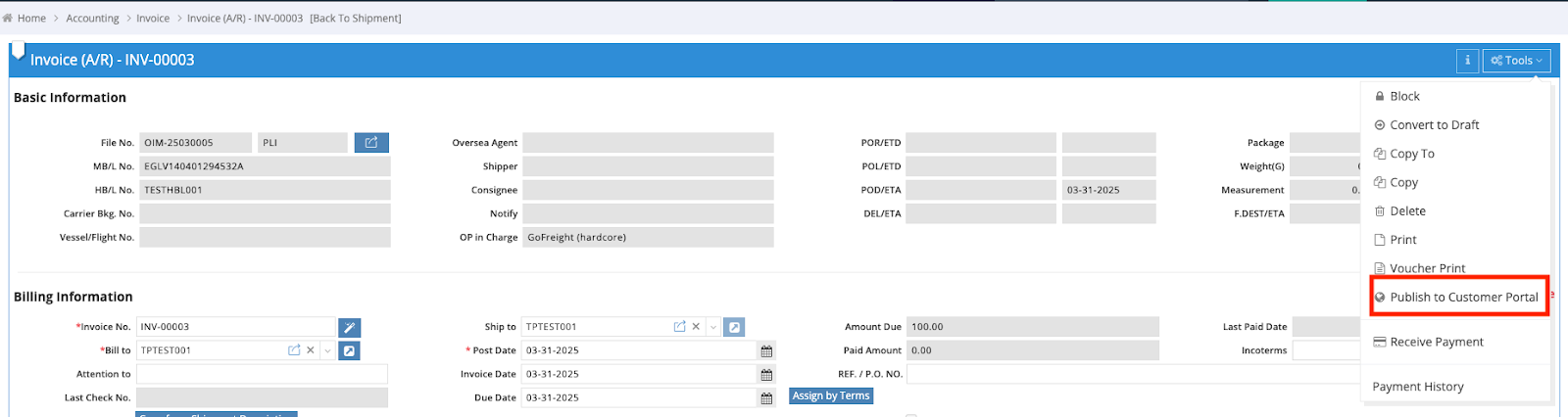1568x417 pixels.
Task: Click into the Attention to field
Action: (262, 374)
